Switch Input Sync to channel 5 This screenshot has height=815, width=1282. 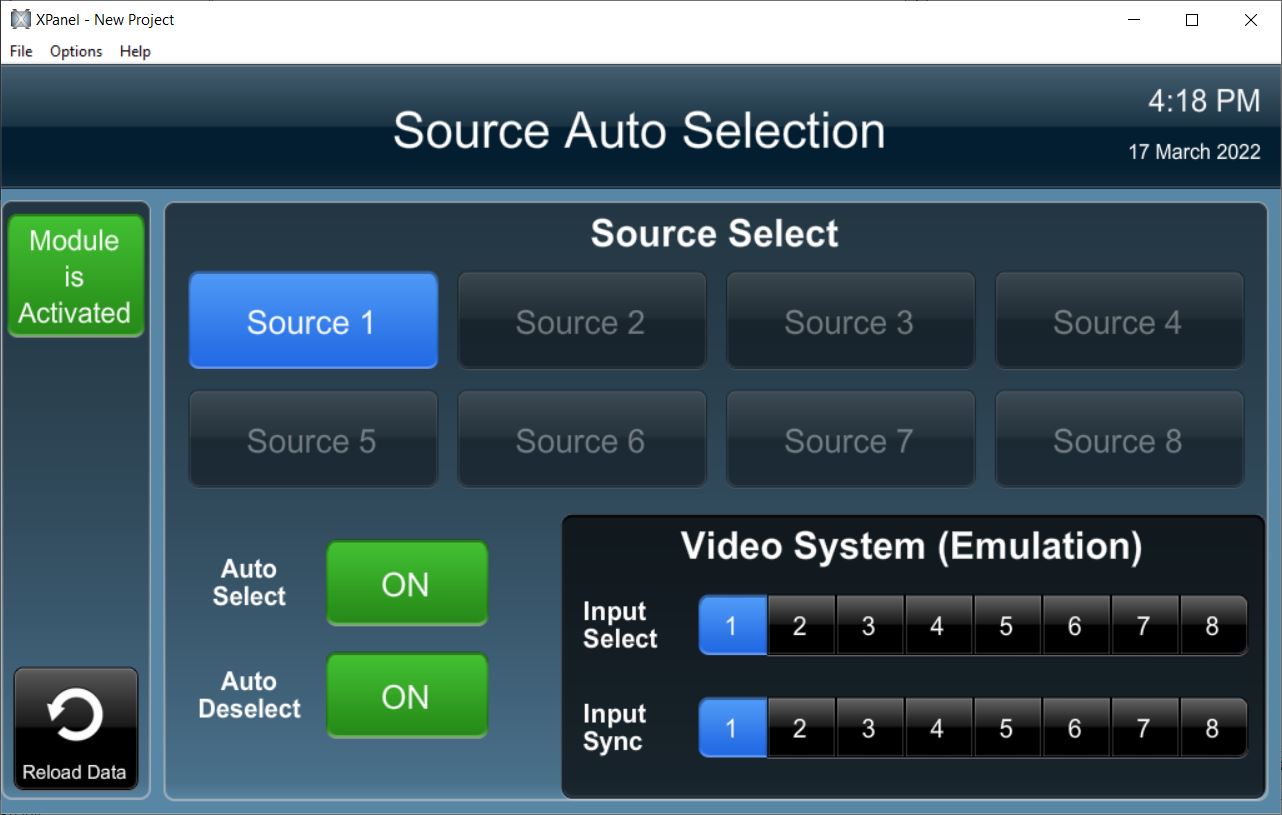point(1007,728)
